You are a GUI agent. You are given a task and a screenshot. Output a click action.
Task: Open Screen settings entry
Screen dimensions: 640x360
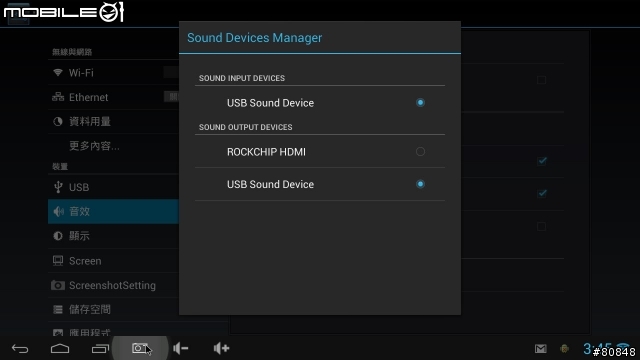click(113, 260)
